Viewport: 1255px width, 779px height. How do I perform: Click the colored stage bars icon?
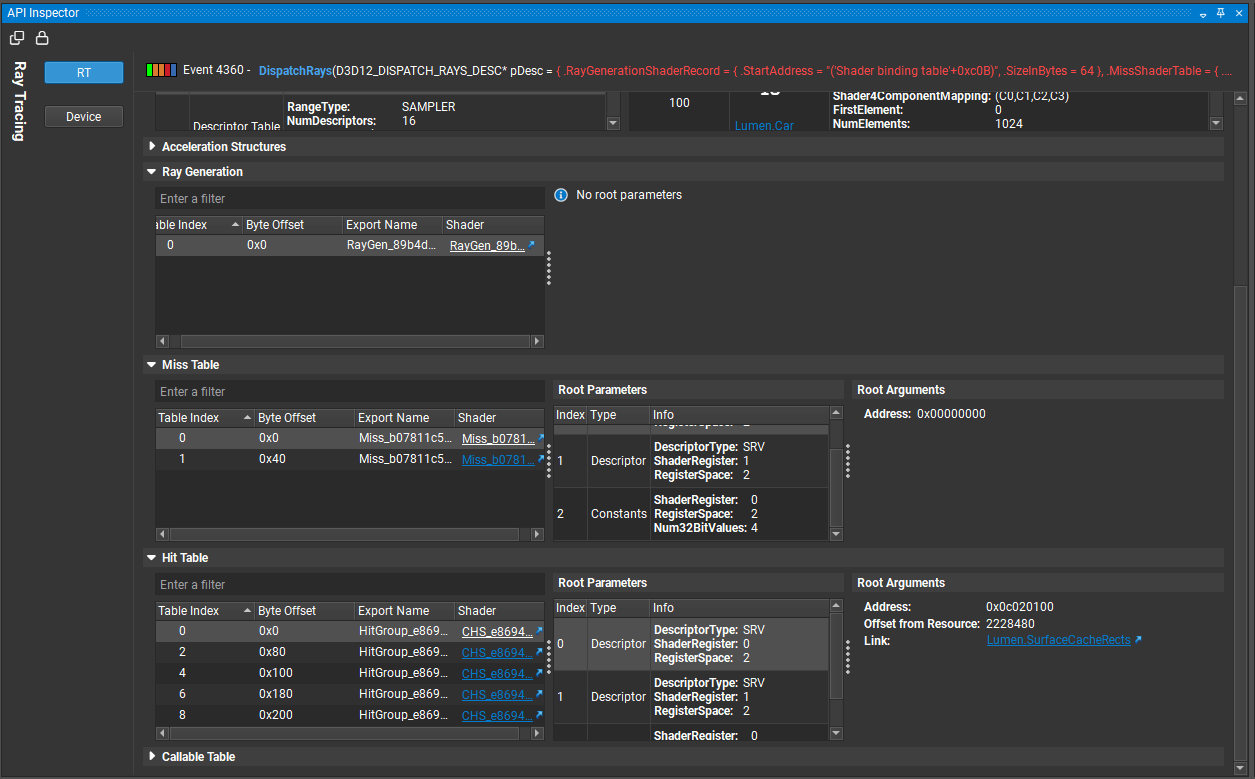(161, 71)
